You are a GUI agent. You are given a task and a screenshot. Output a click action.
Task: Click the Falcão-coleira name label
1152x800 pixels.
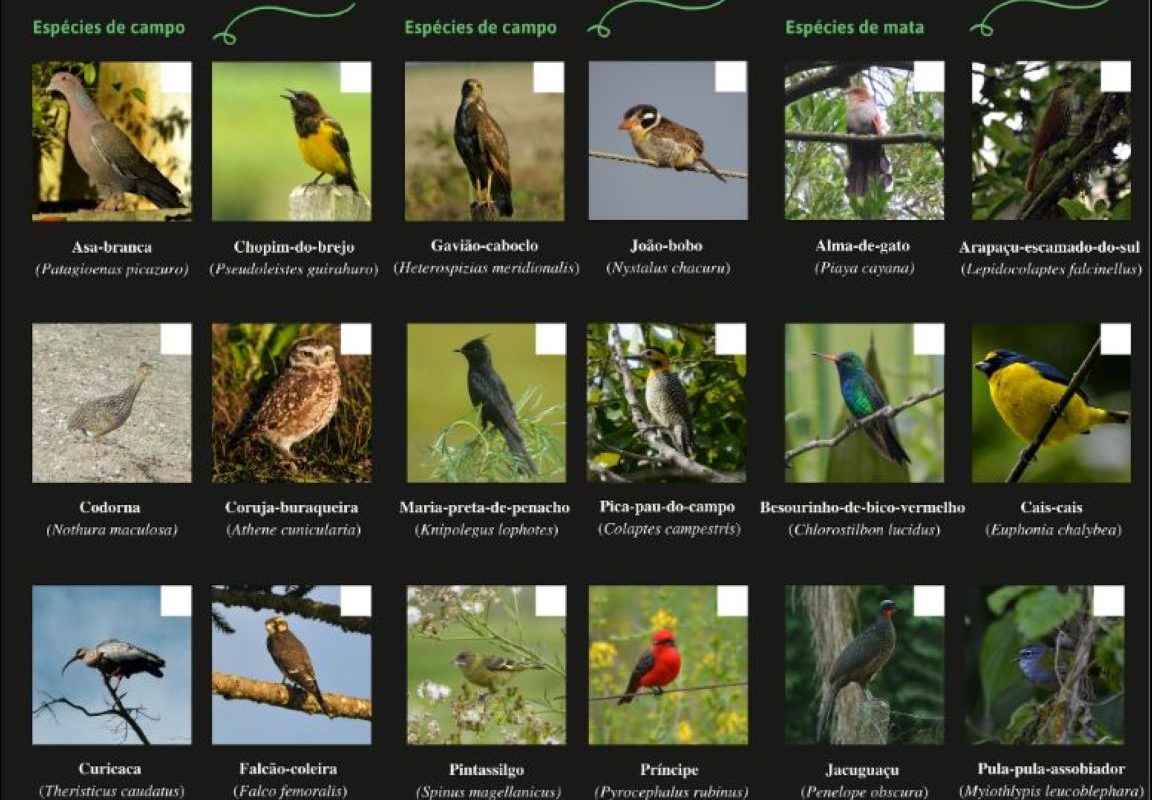pyautogui.click(x=288, y=769)
